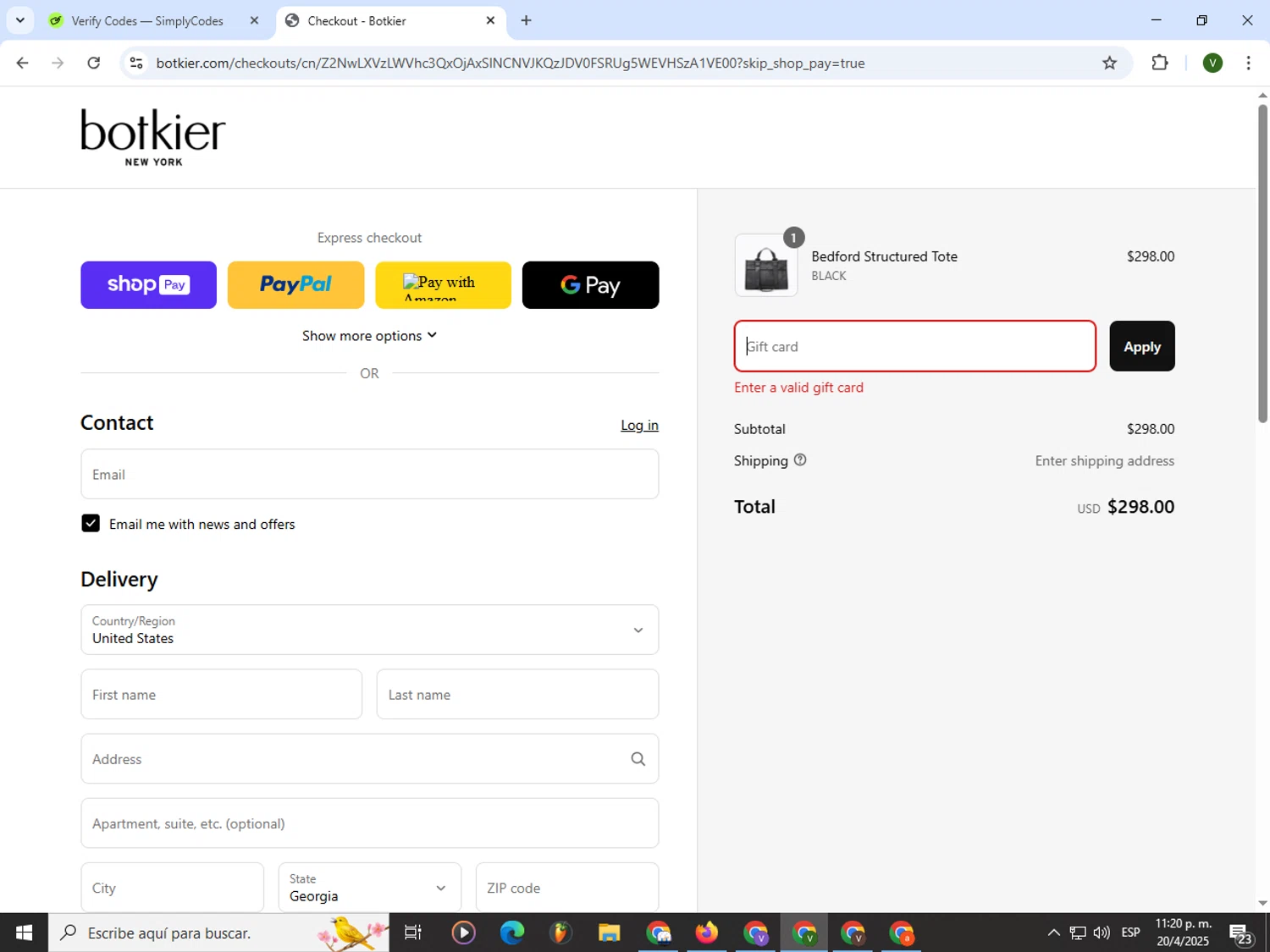Screen dimensions: 1270x952
Task: Uncheck Email me with news and offers
Action: point(91,524)
